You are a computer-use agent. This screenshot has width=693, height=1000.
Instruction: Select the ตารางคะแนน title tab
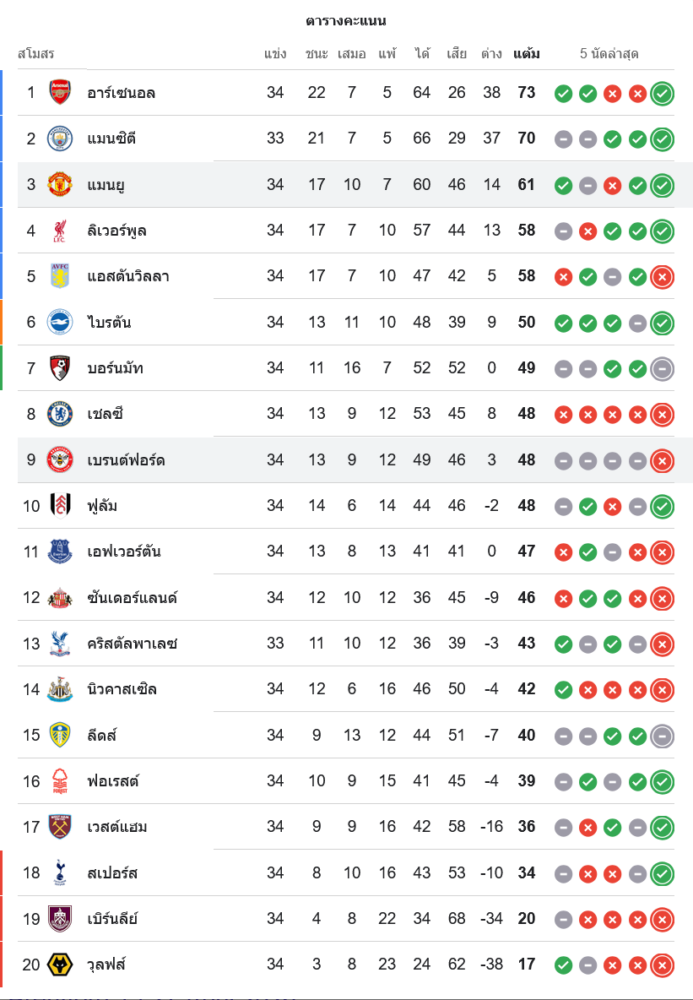pos(346,21)
